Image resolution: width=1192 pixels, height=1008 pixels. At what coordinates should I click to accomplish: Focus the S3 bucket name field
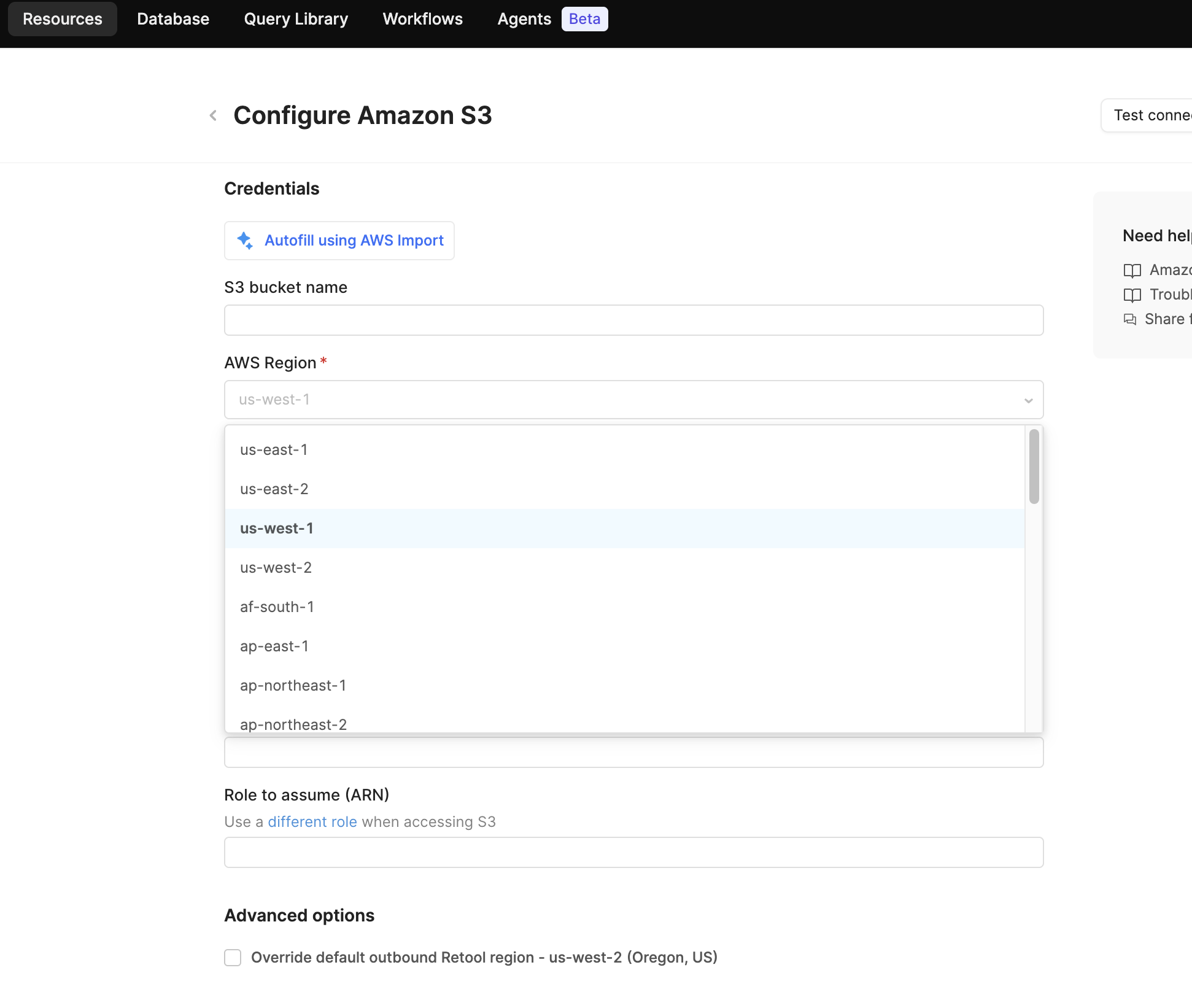[x=633, y=320]
